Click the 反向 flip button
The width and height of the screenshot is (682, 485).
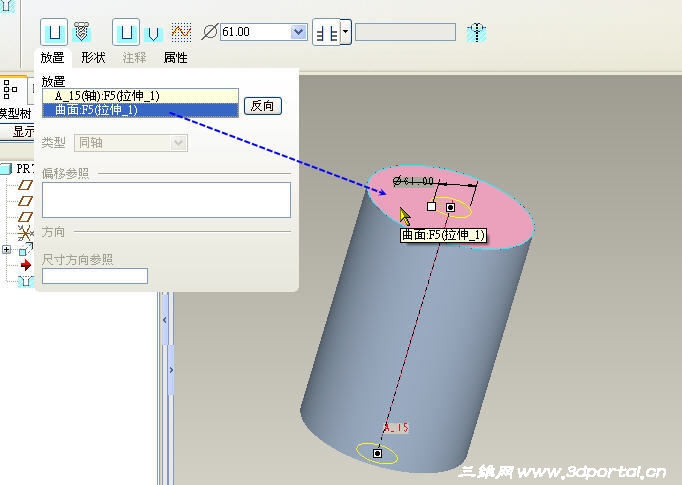pyautogui.click(x=263, y=106)
